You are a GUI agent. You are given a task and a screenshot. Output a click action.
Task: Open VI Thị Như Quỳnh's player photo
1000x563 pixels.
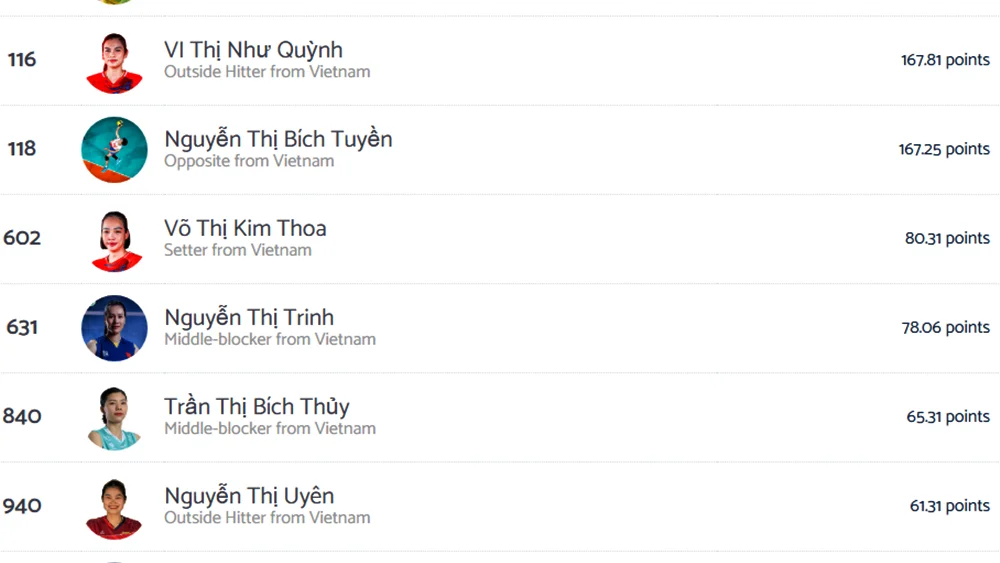pos(114,61)
